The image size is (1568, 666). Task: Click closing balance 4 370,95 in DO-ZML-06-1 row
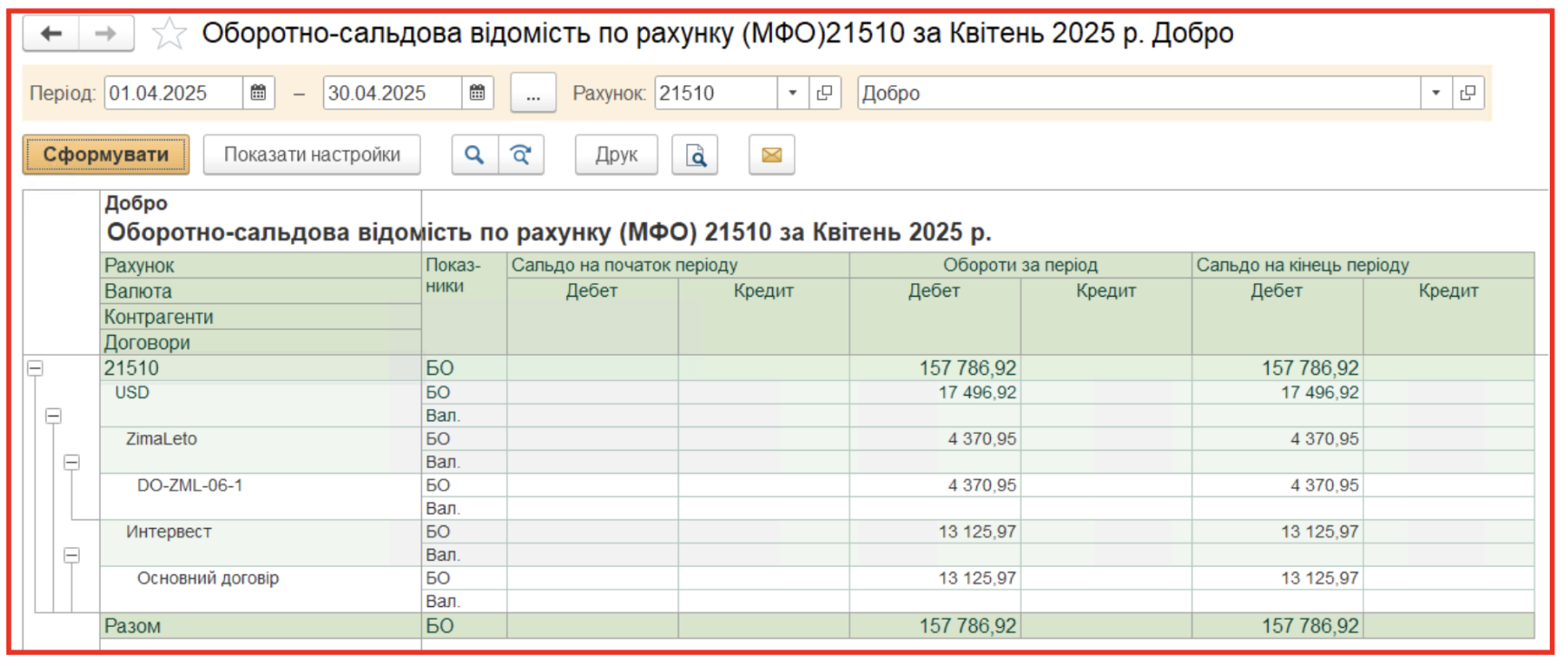click(x=1278, y=485)
